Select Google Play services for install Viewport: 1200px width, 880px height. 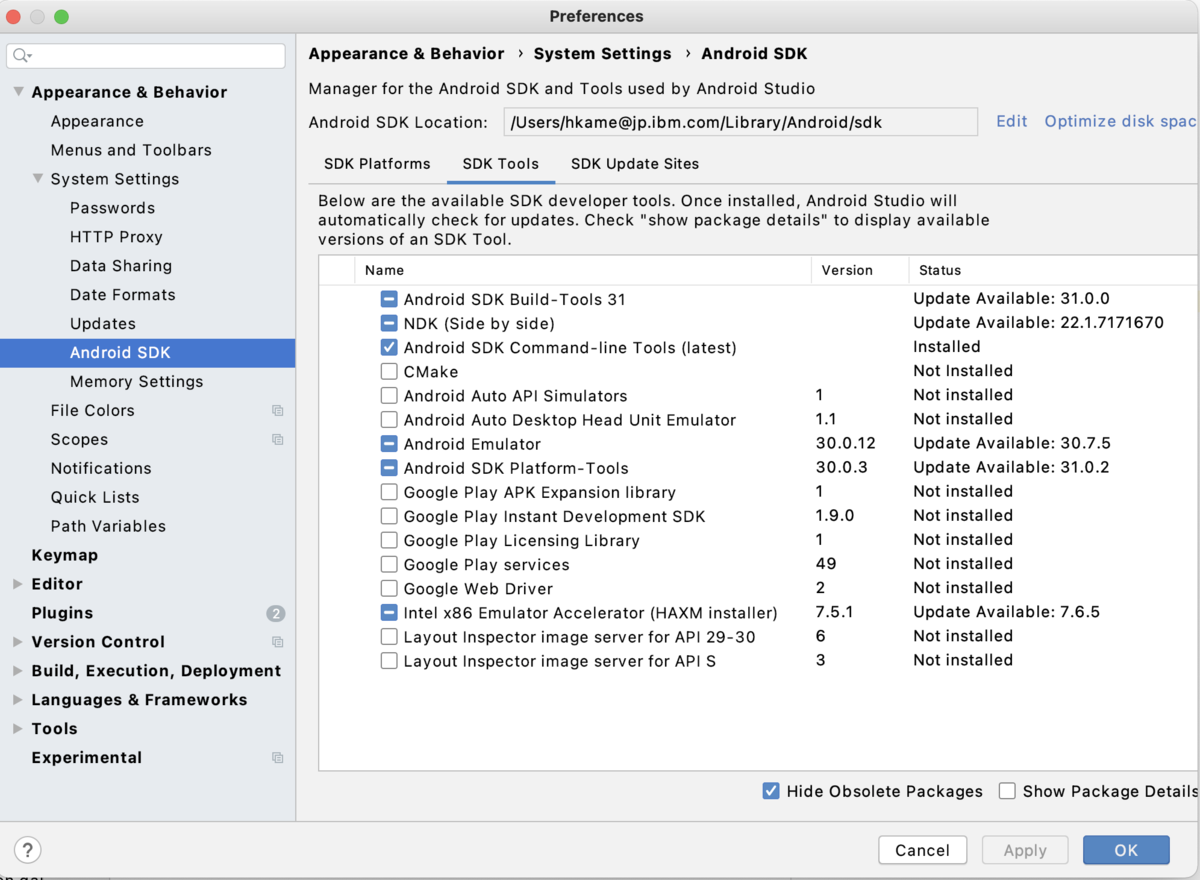(x=389, y=563)
